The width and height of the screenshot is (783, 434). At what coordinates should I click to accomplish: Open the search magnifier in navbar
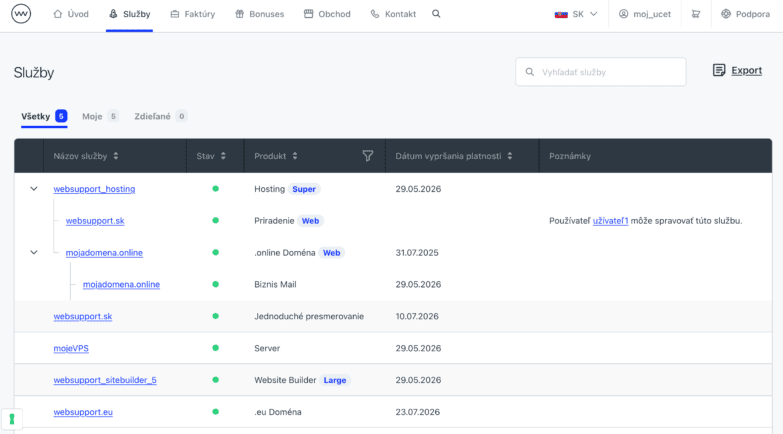coord(436,14)
